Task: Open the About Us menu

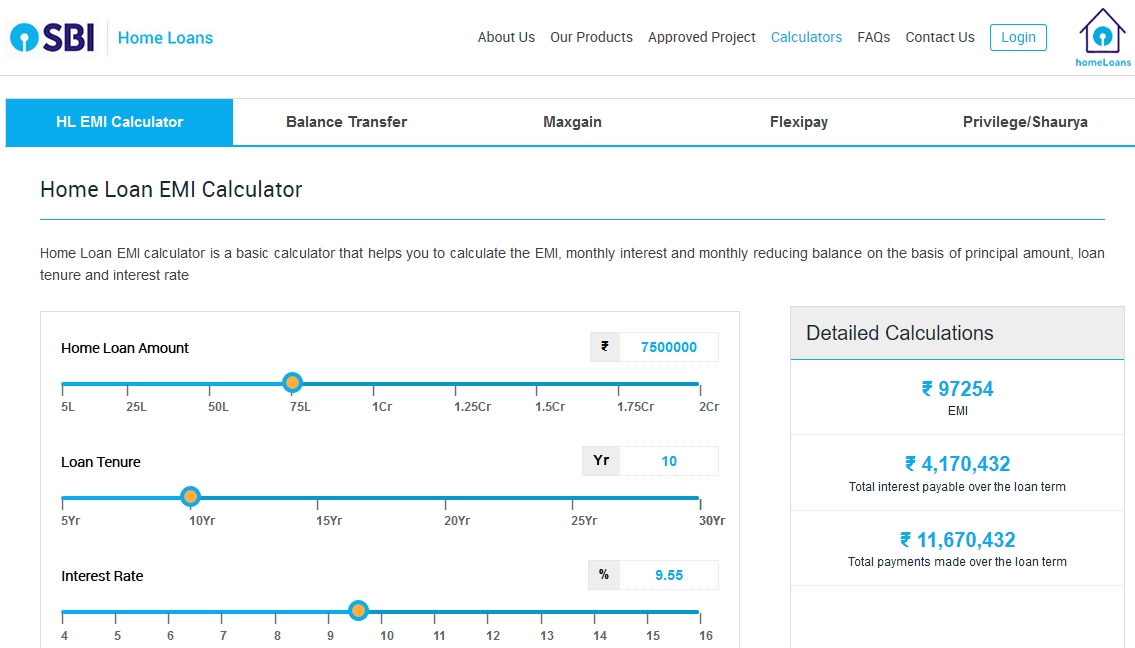Action: (506, 37)
